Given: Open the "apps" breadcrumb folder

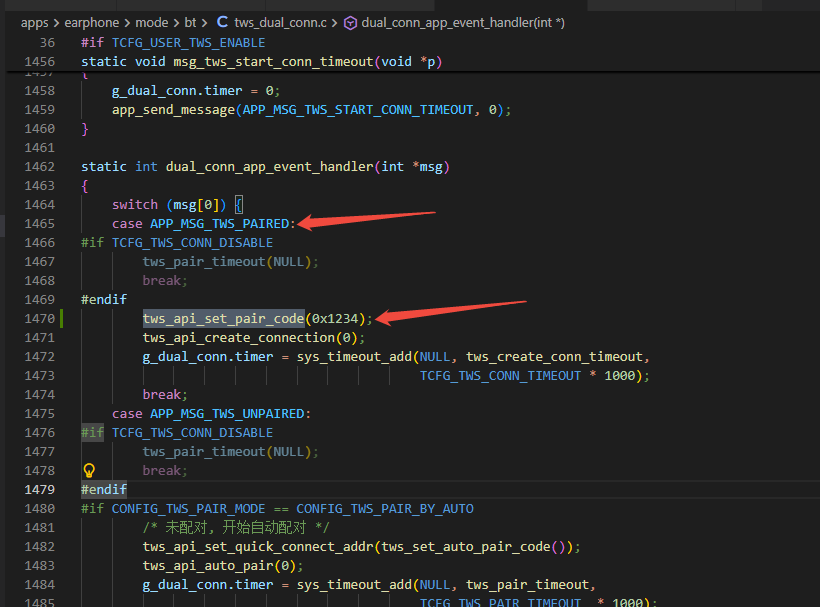Looking at the screenshot, I should coord(35,23).
